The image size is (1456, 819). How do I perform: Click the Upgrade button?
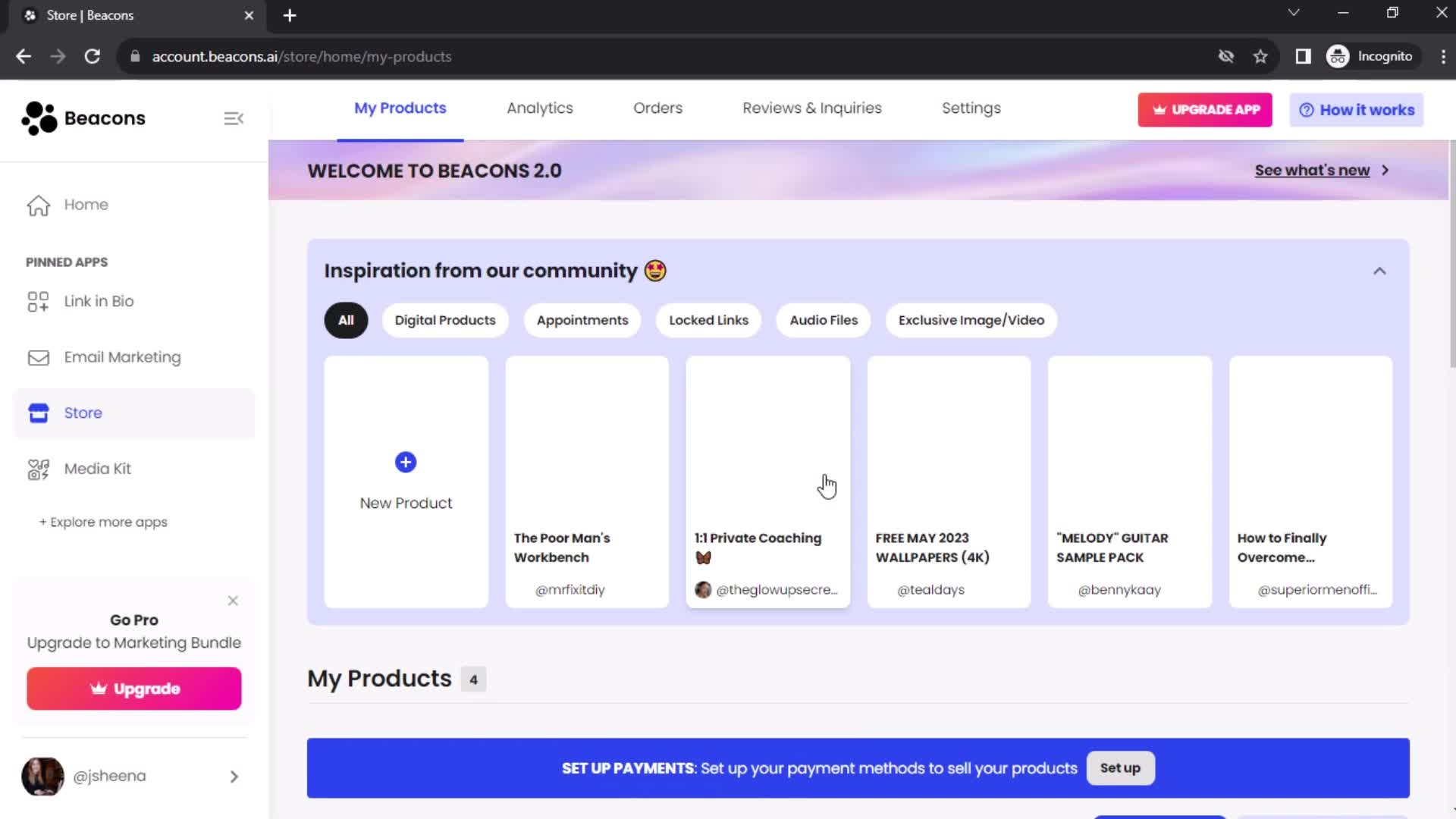click(134, 688)
